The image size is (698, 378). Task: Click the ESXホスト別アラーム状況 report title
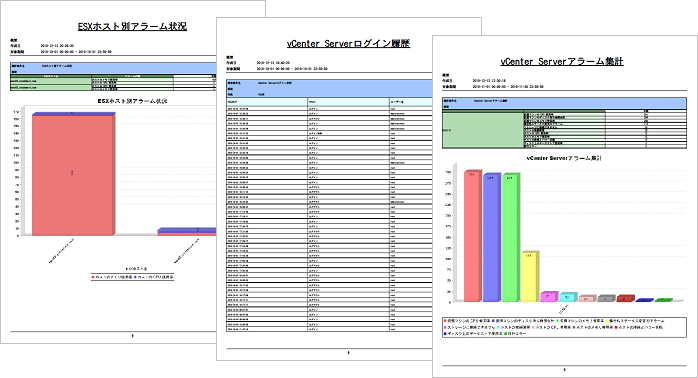[x=132, y=27]
